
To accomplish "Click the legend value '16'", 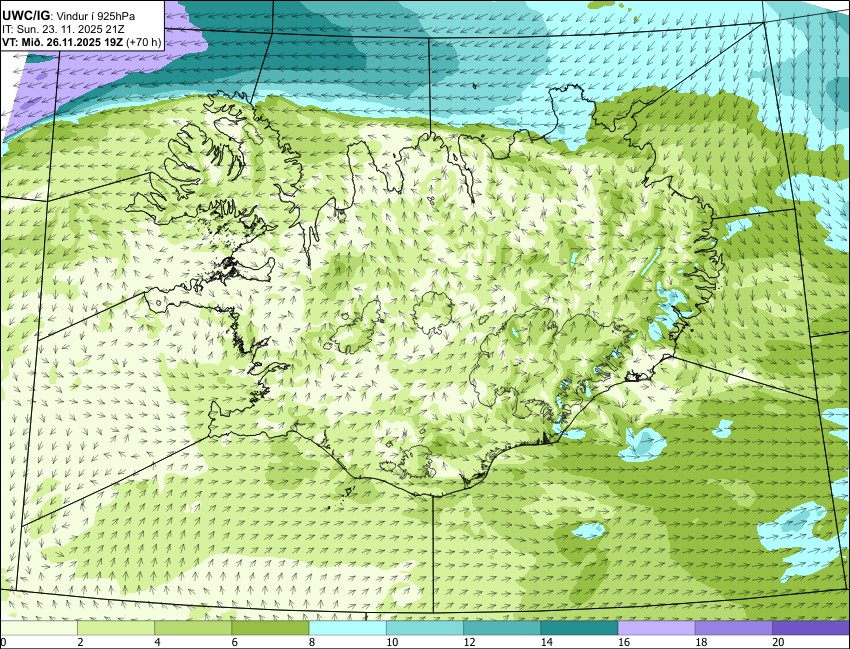I will (623, 642).
